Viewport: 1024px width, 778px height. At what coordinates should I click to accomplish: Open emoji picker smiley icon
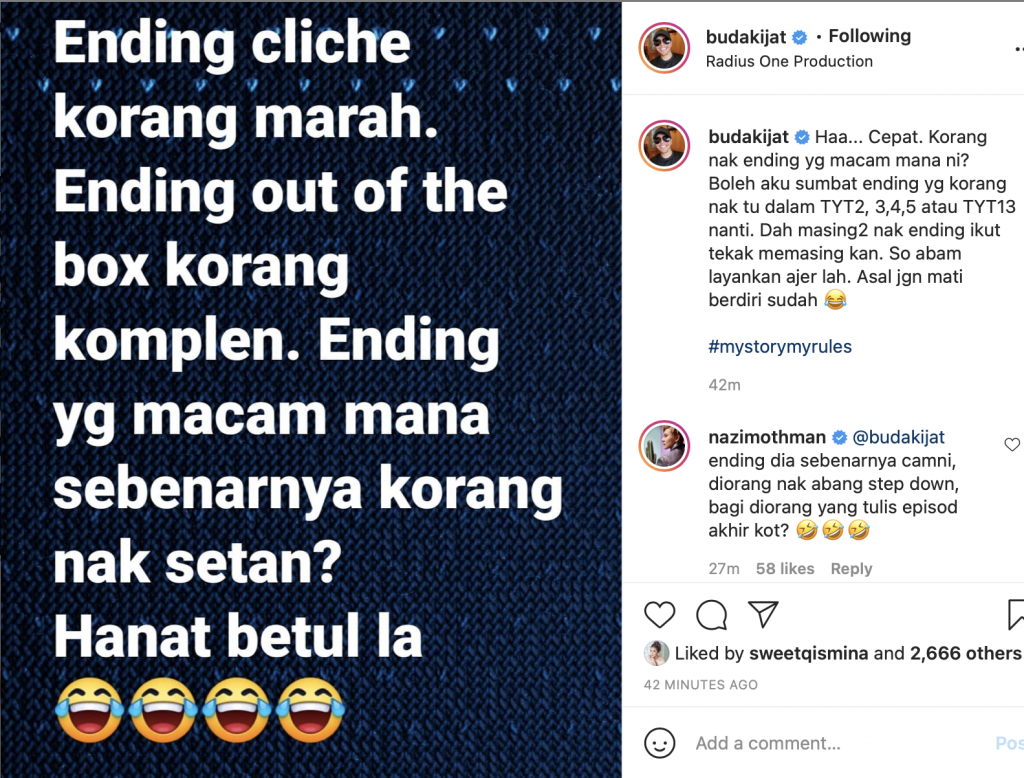point(660,743)
